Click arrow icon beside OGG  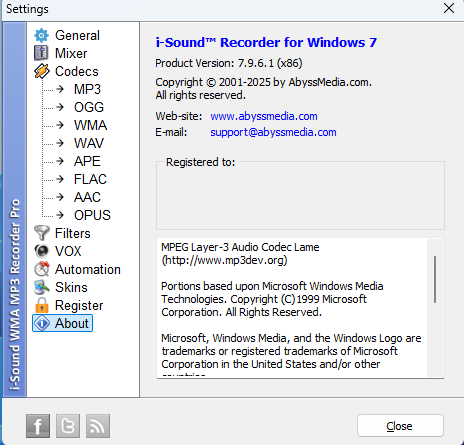(x=60, y=107)
